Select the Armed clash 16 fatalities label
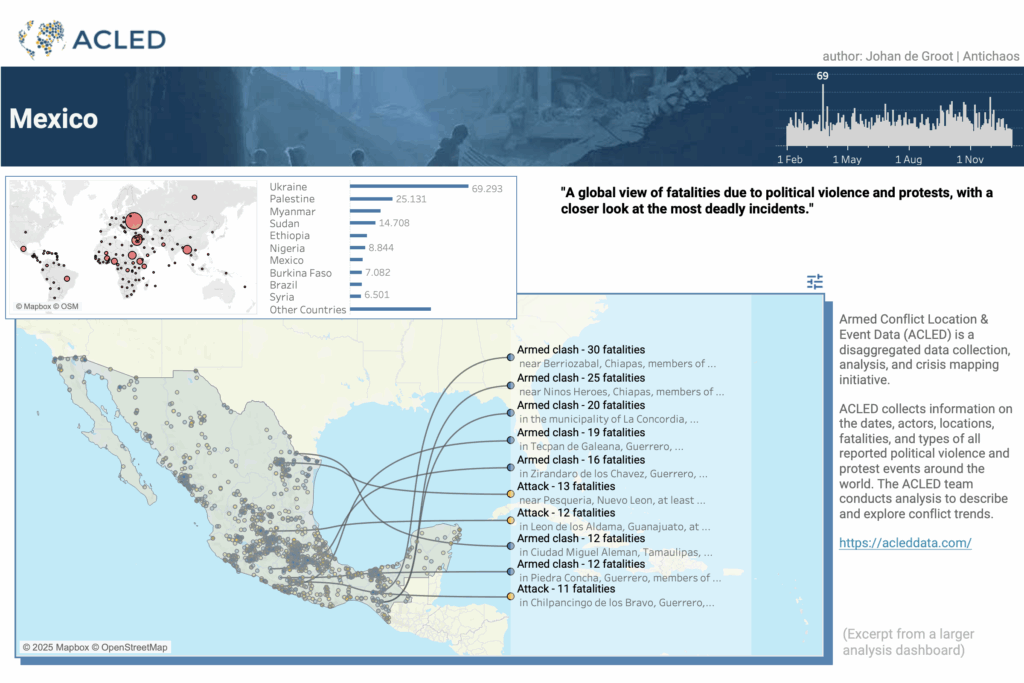 [580, 458]
